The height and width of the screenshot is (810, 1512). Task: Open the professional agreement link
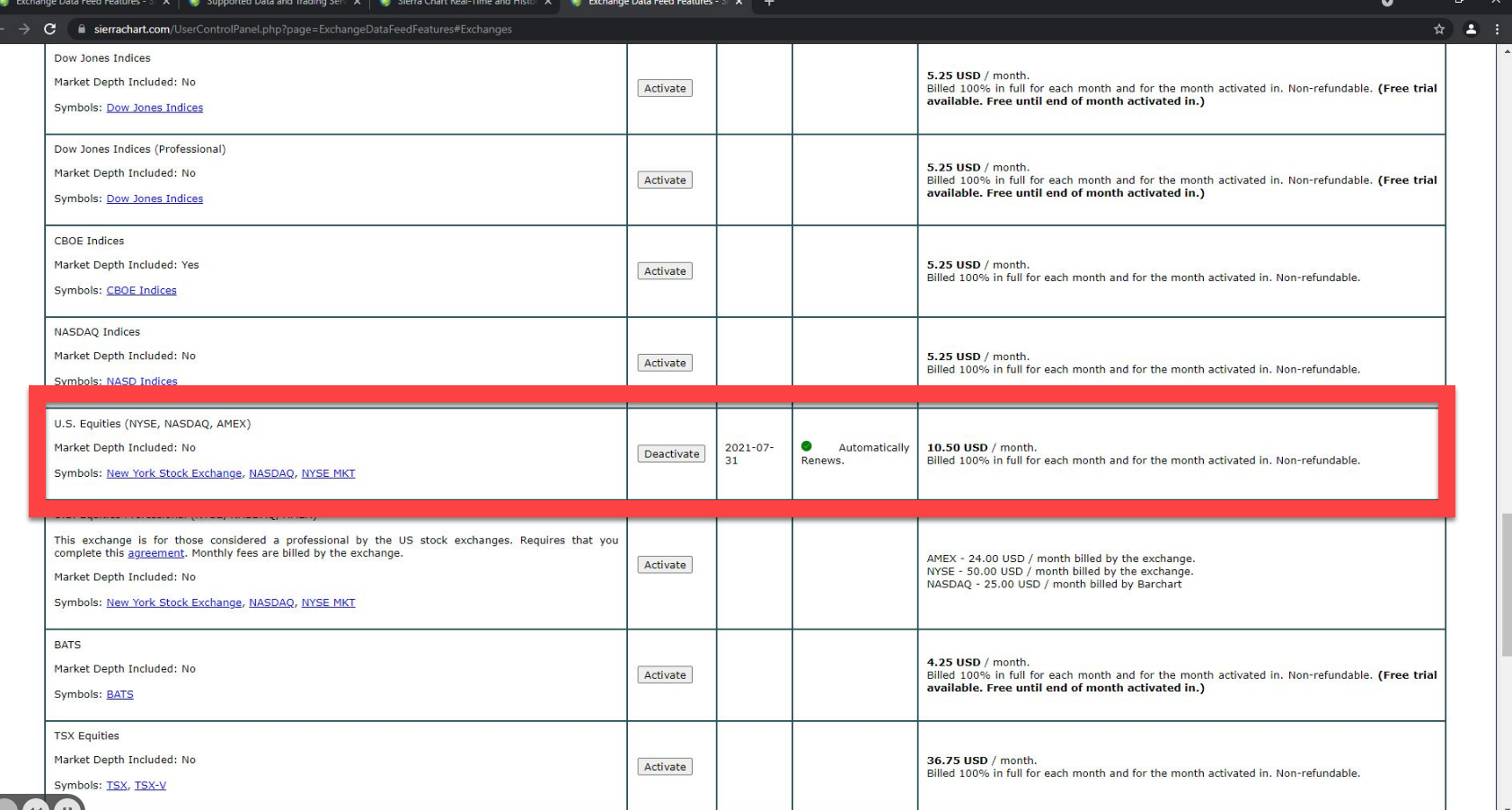point(156,553)
